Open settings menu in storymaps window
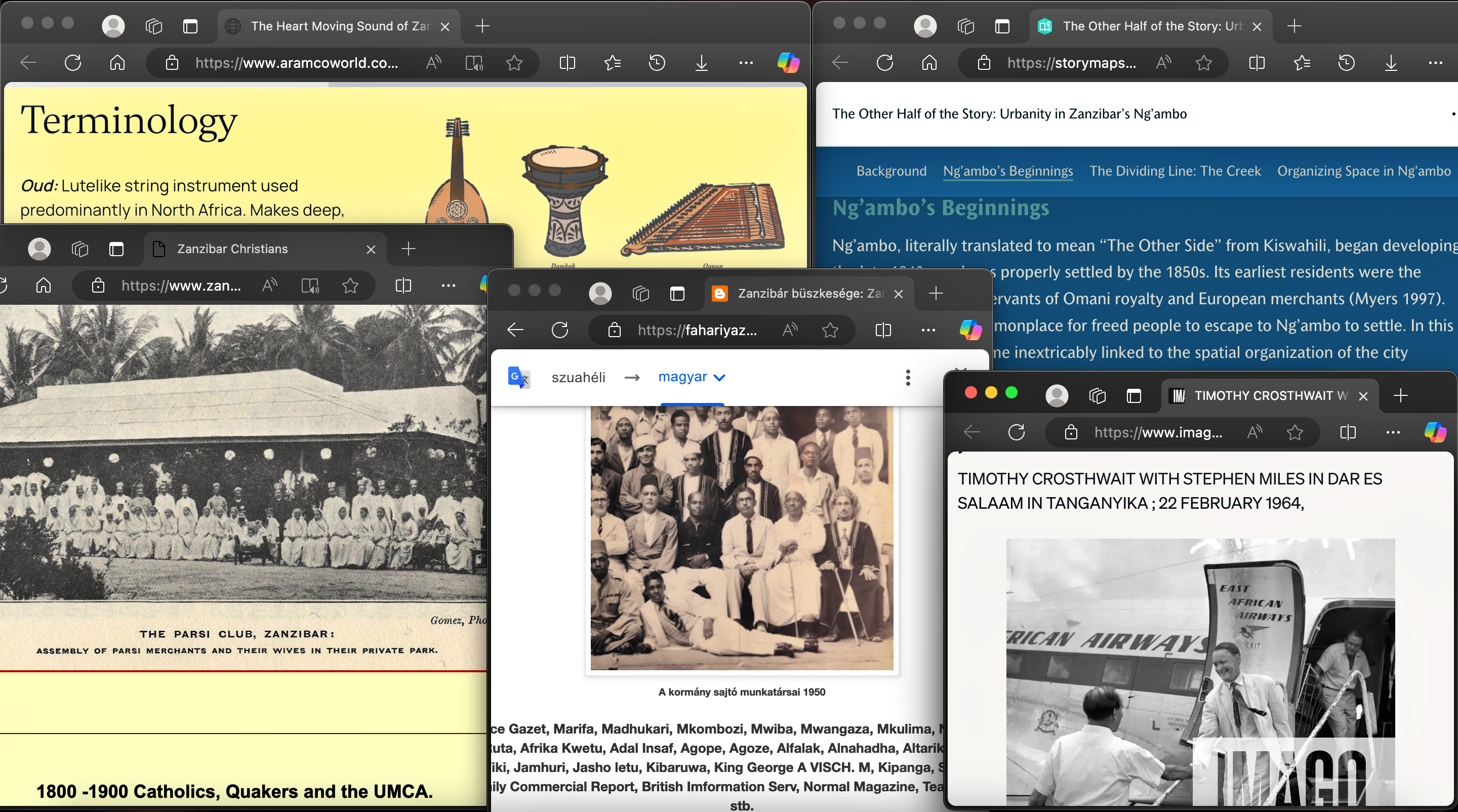The height and width of the screenshot is (812, 1458). pos(1435,62)
